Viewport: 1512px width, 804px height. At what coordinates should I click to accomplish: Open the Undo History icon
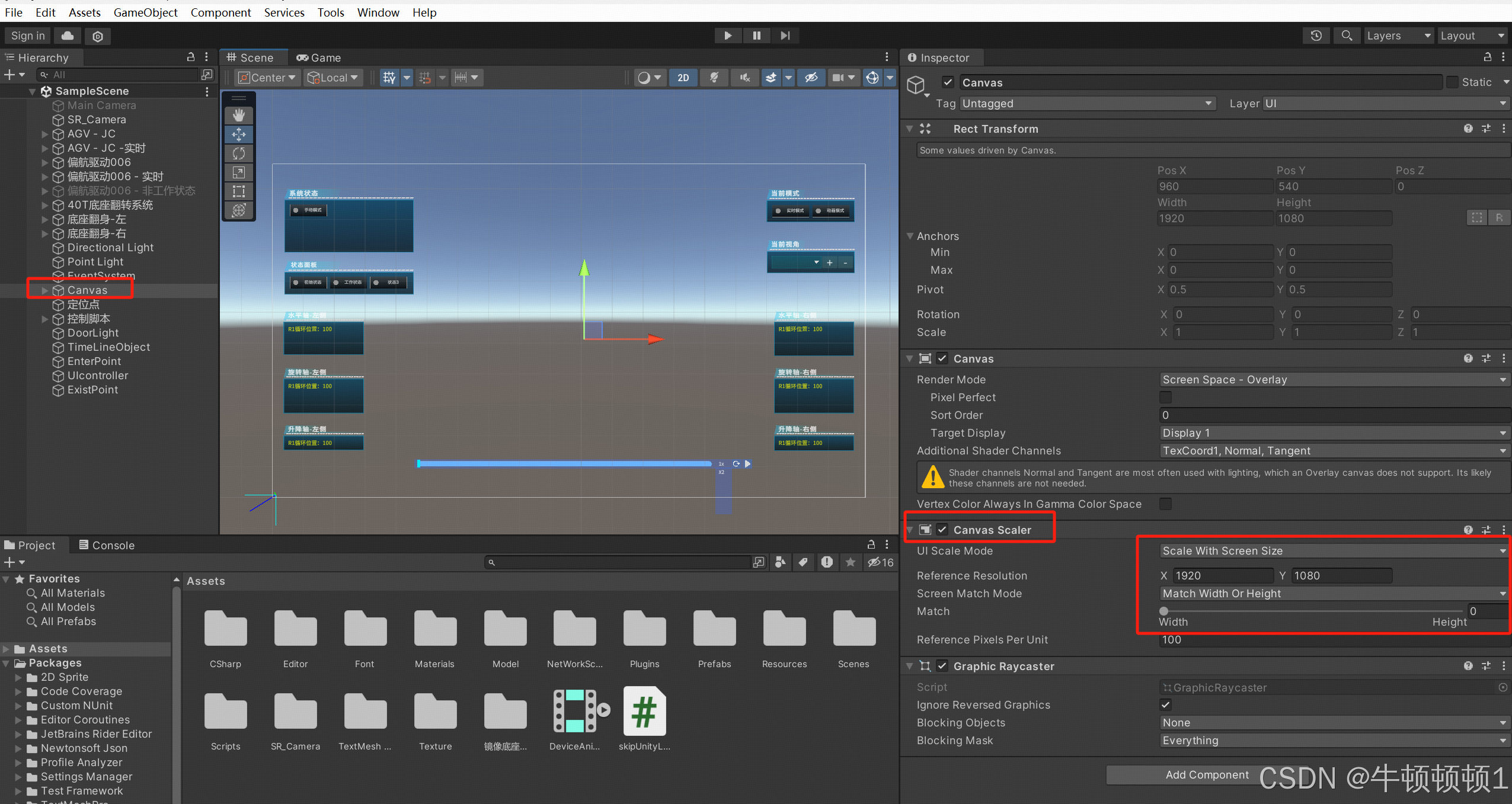coord(1316,36)
